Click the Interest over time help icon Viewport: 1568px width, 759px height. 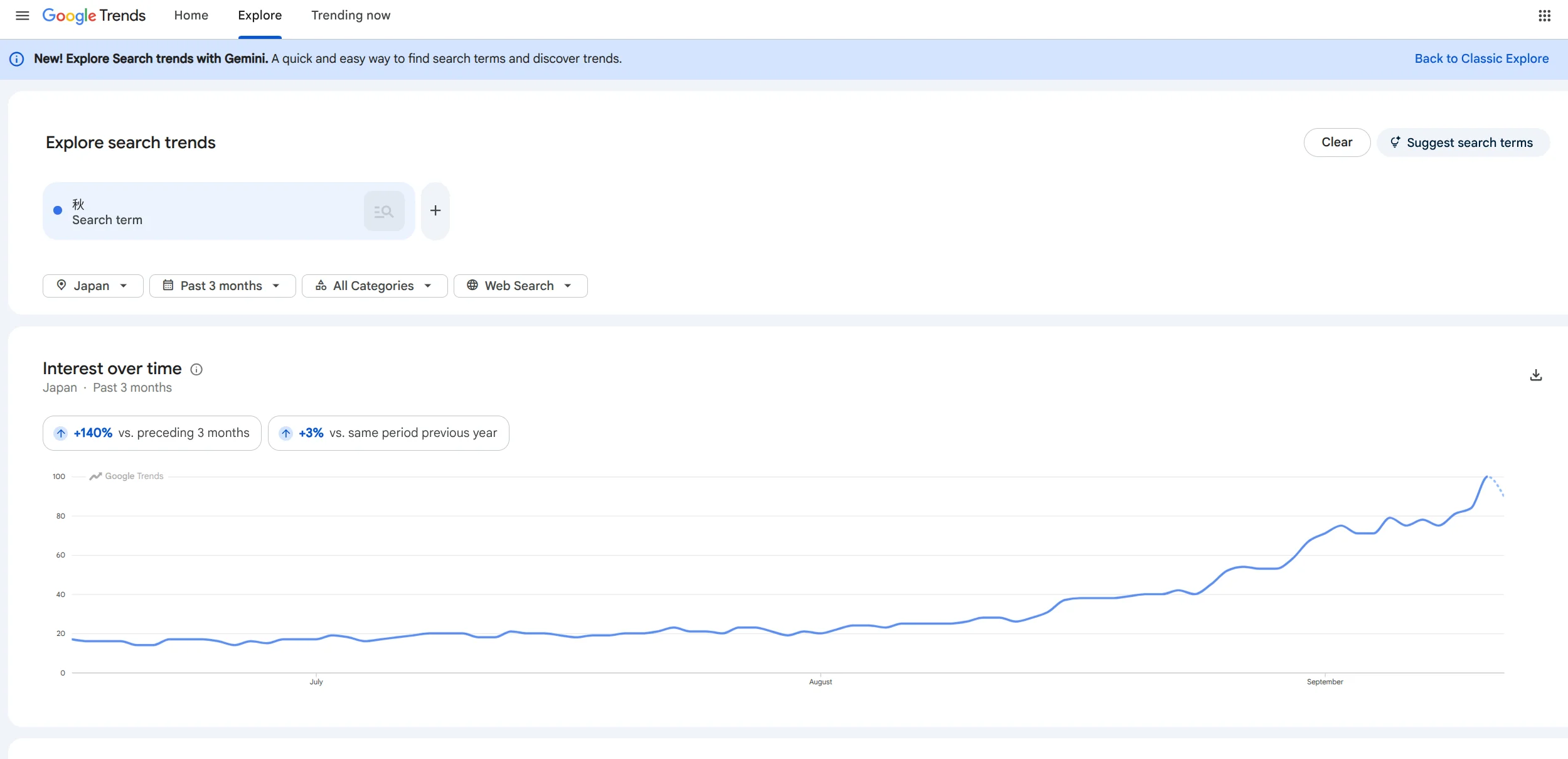196,370
